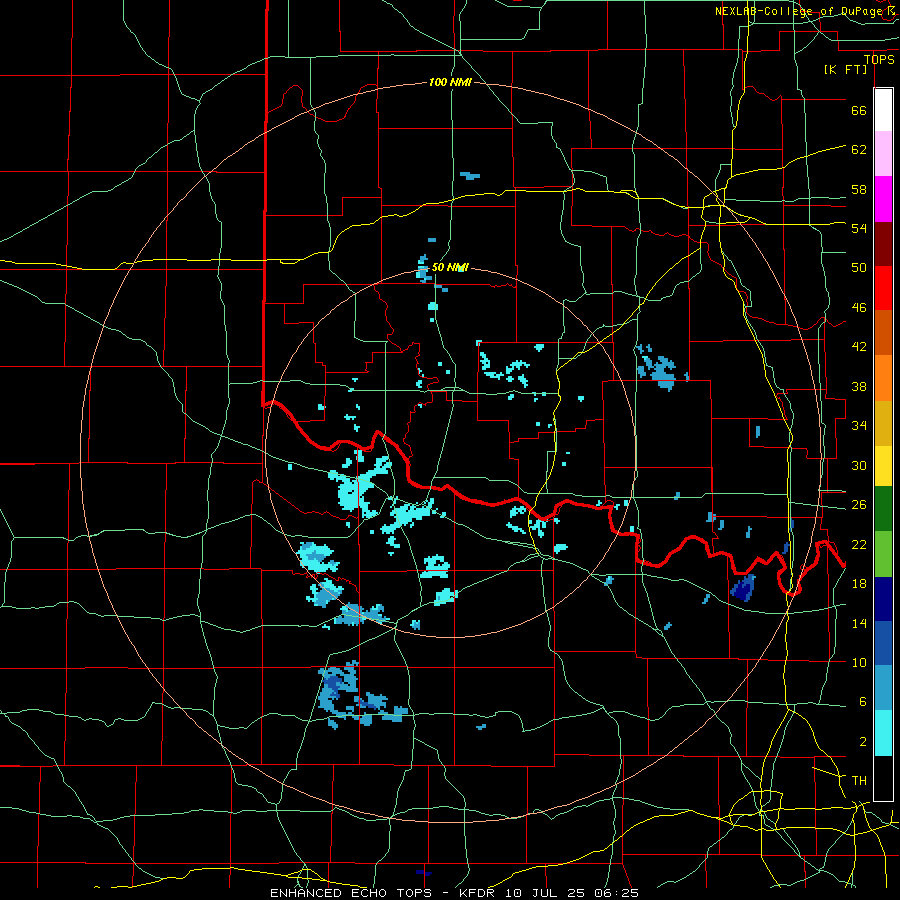
Task: Click the magenta band near 58
Action: click(x=883, y=199)
